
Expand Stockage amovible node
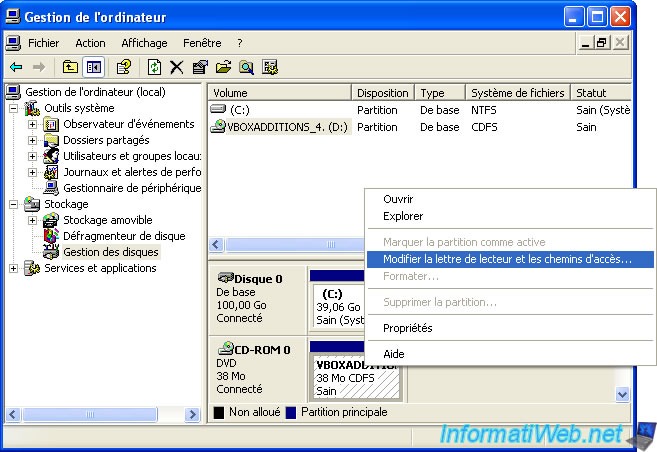[32, 220]
